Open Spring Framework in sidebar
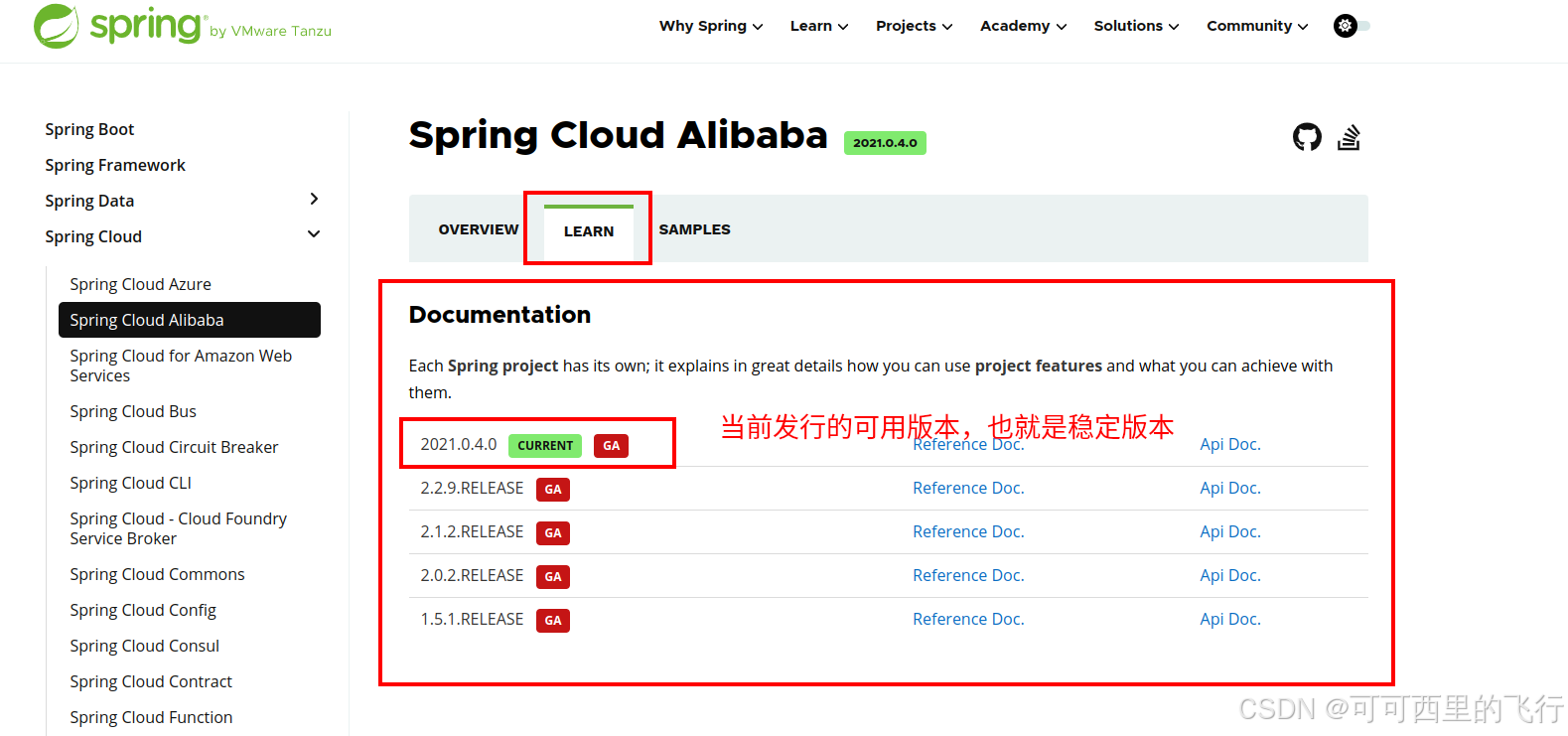 pyautogui.click(x=115, y=165)
